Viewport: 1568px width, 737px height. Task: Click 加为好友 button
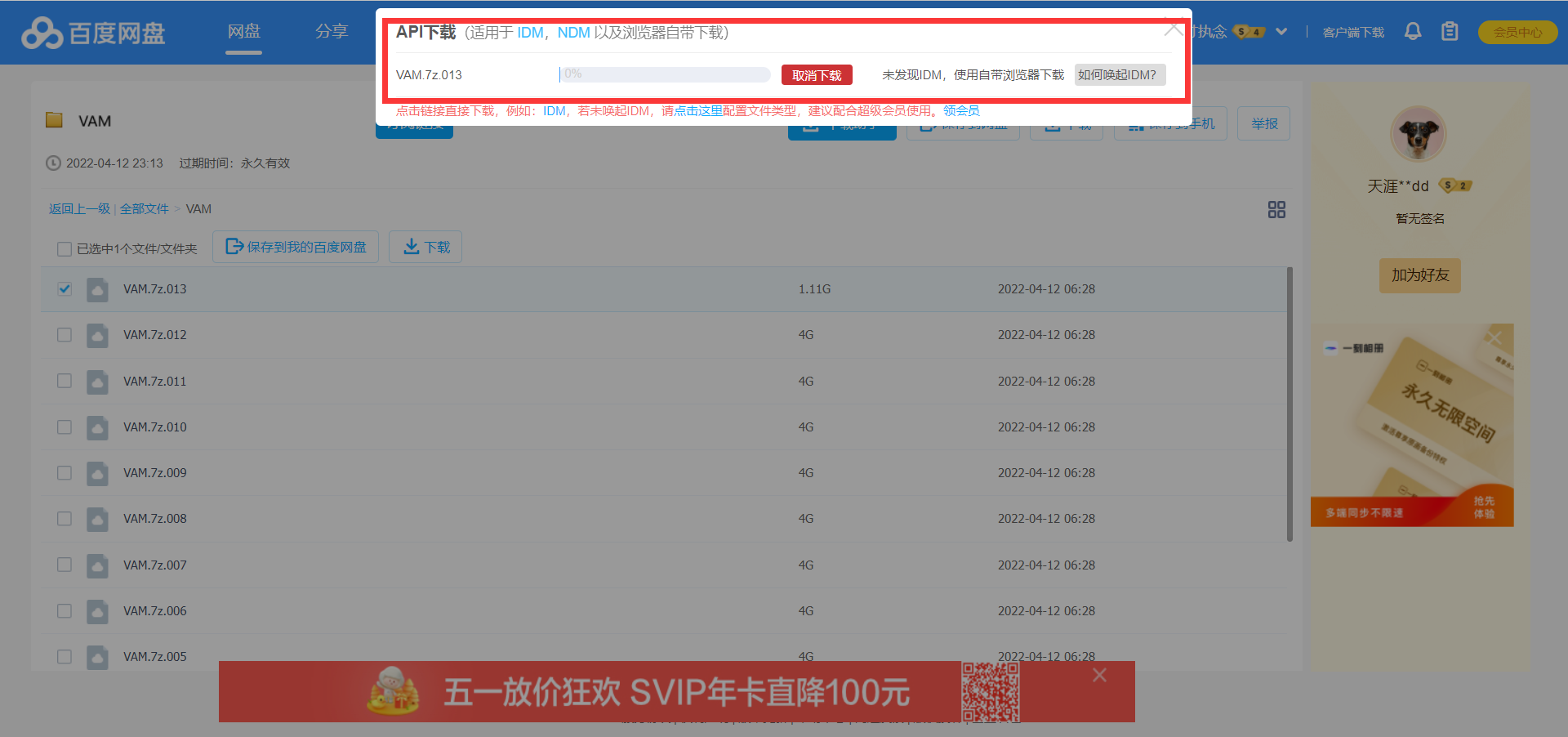(x=1420, y=275)
